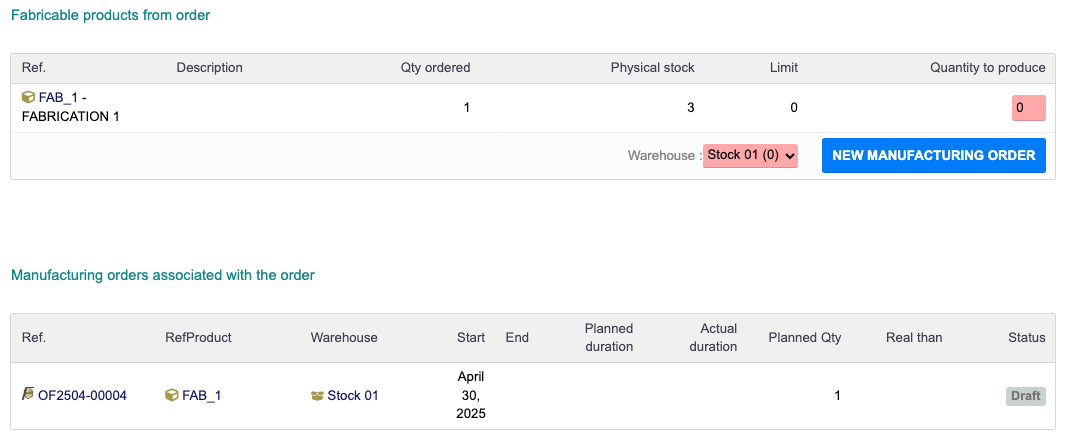Open FAB_1 product link in the RefProduct column
This screenshot has width=1073, height=446.
pos(201,396)
